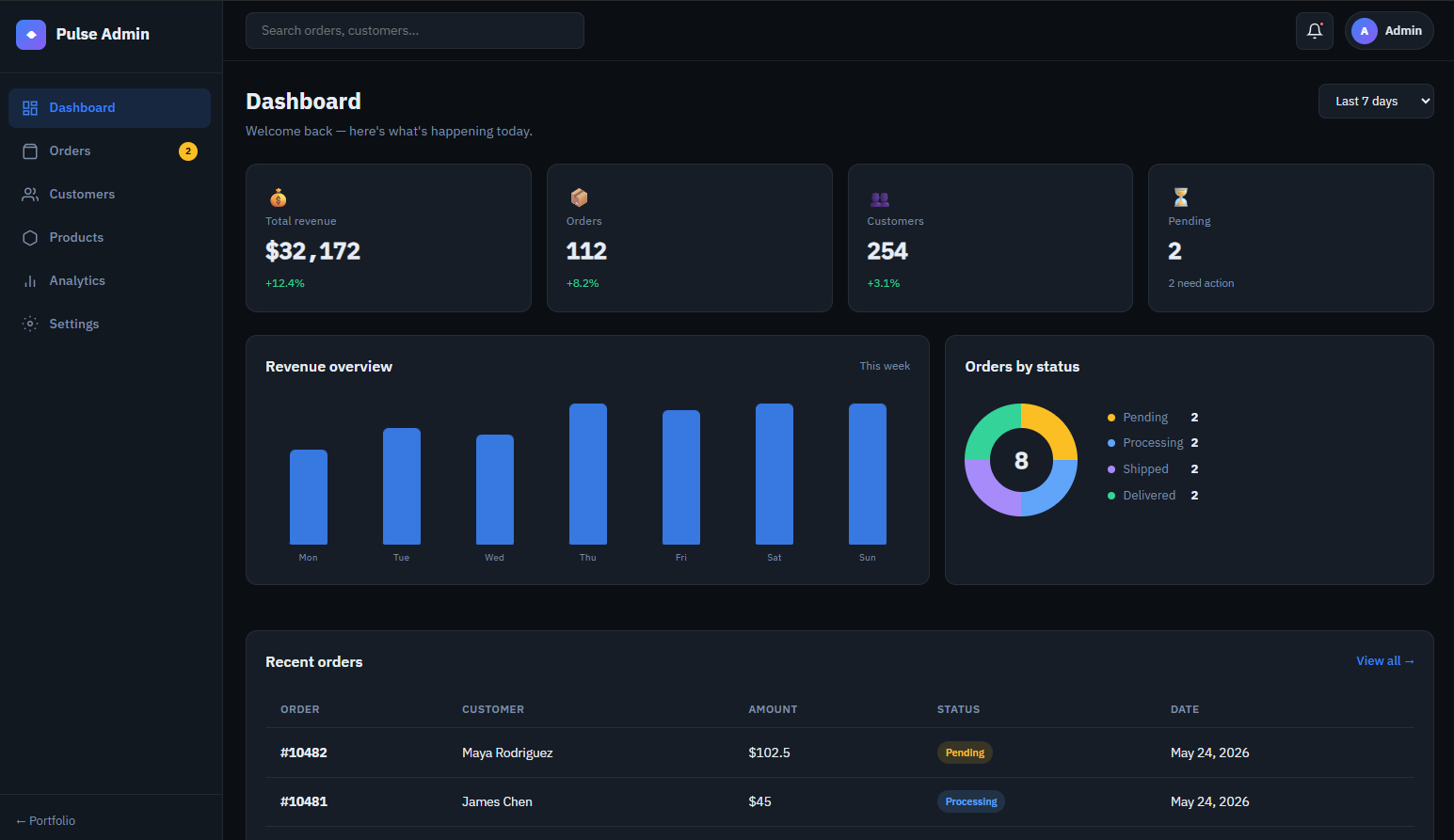This screenshot has height=840, width=1454.
Task: Click the DATE column header
Action: click(x=1185, y=709)
